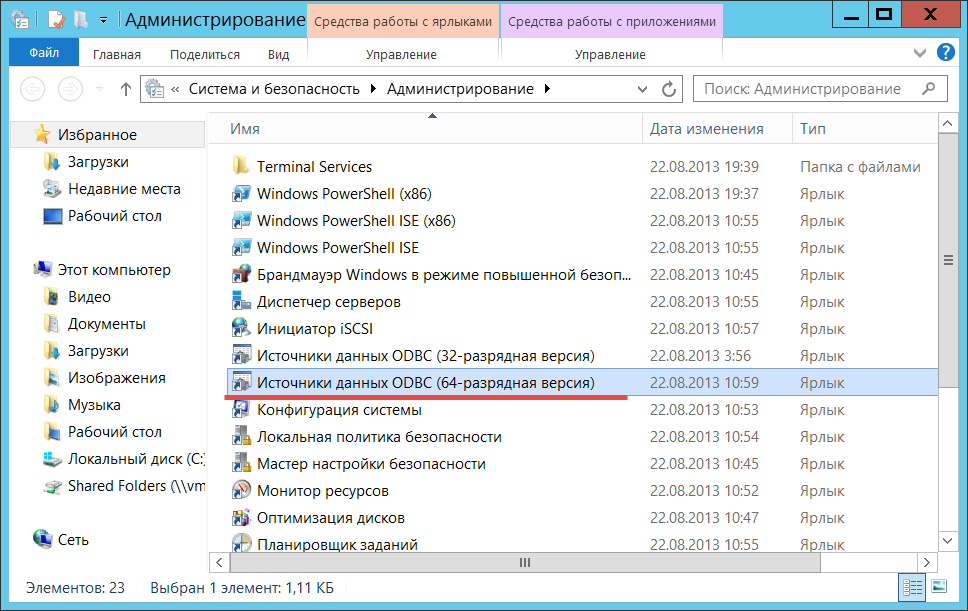Sort by Дата изменения column header
The width and height of the screenshot is (968, 611).
point(717,129)
